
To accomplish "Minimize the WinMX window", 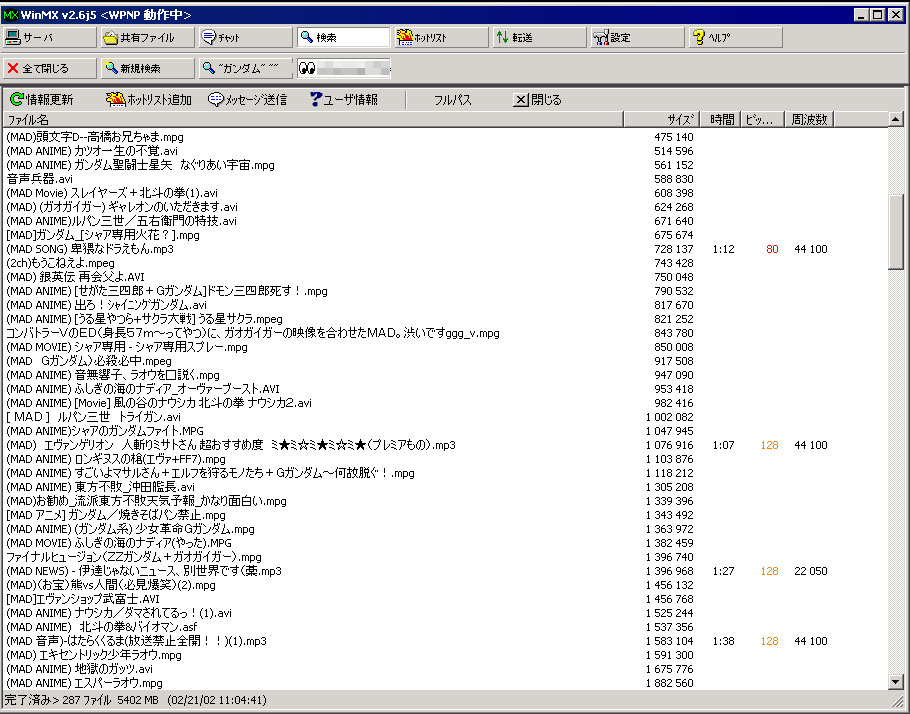I will click(x=861, y=15).
